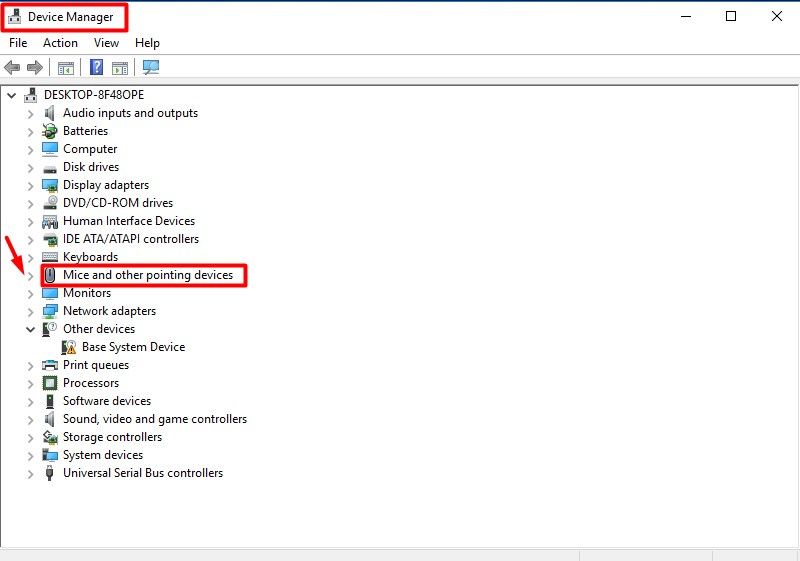The height and width of the screenshot is (561, 800).
Task: Click Scan for hardware changes icon
Action: (151, 68)
